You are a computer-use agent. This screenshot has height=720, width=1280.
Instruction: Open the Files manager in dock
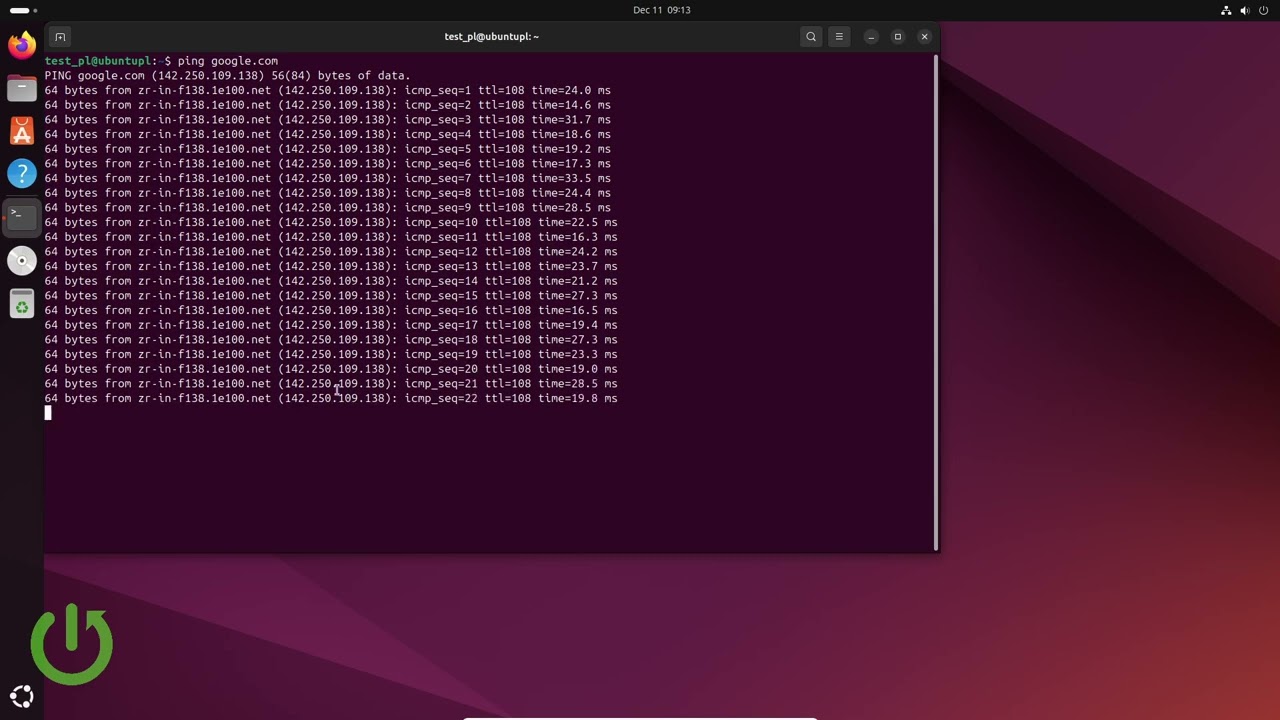21,88
